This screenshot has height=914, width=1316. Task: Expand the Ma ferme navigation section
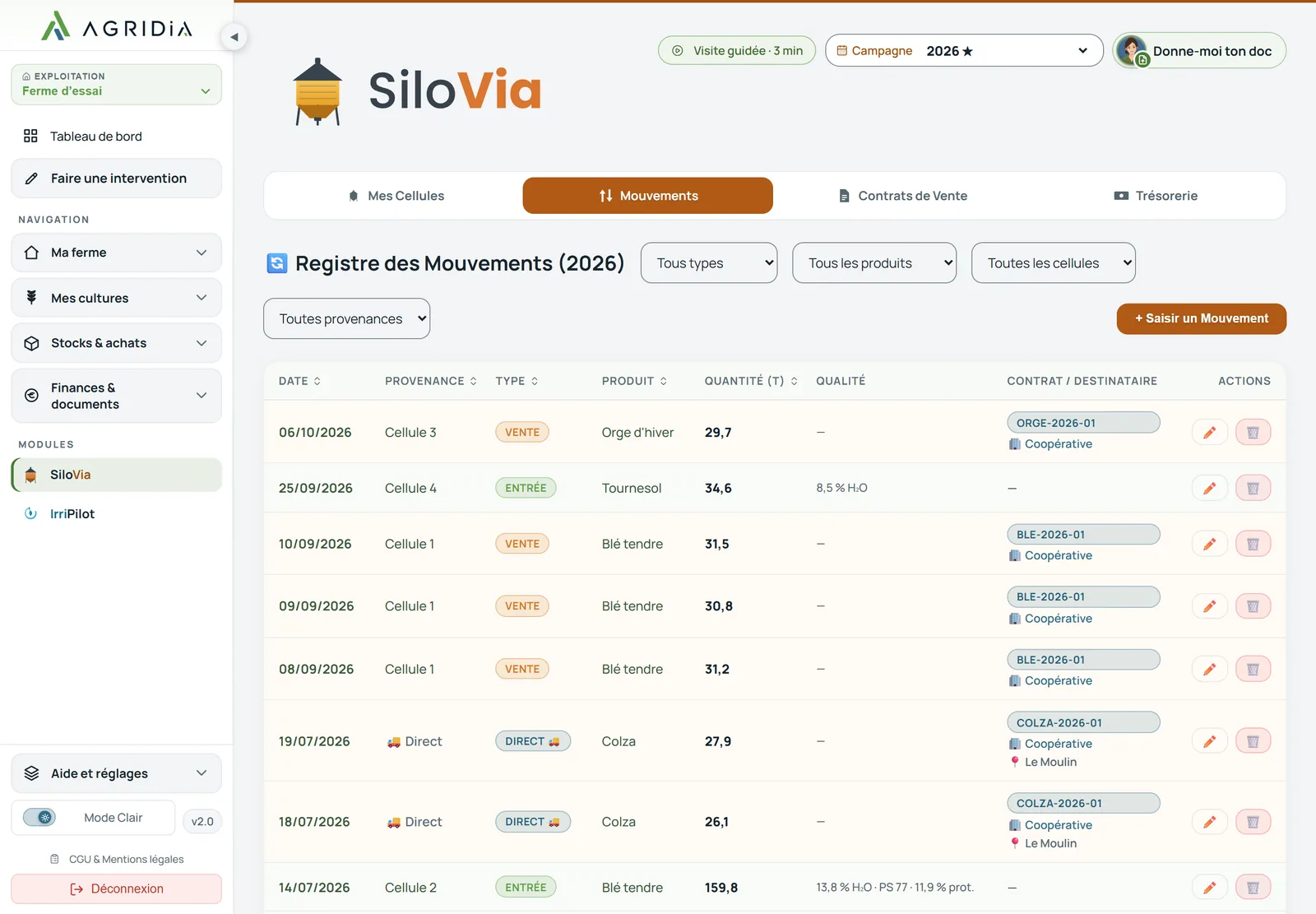point(116,253)
